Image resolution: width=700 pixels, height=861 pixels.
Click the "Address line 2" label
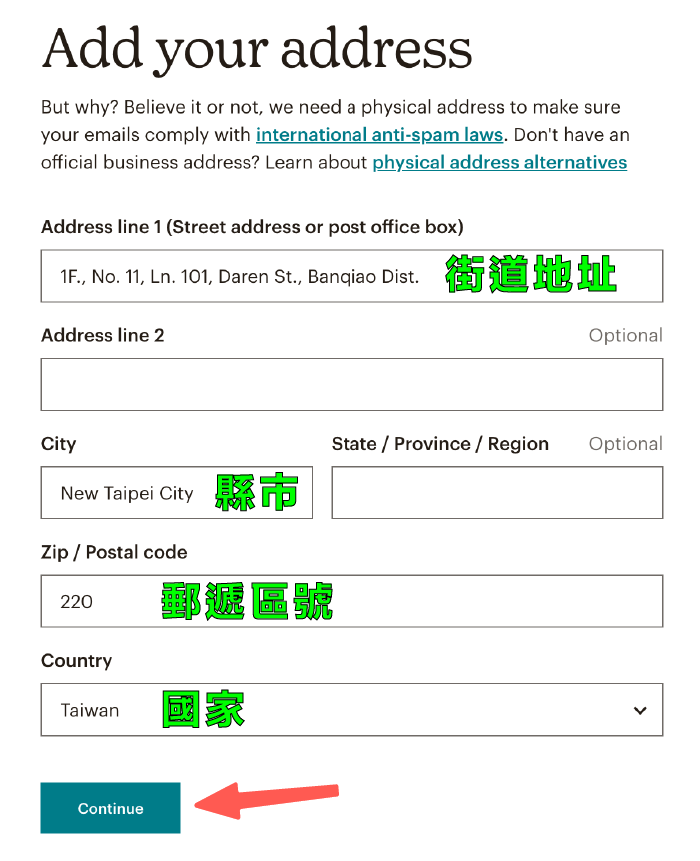tap(102, 336)
